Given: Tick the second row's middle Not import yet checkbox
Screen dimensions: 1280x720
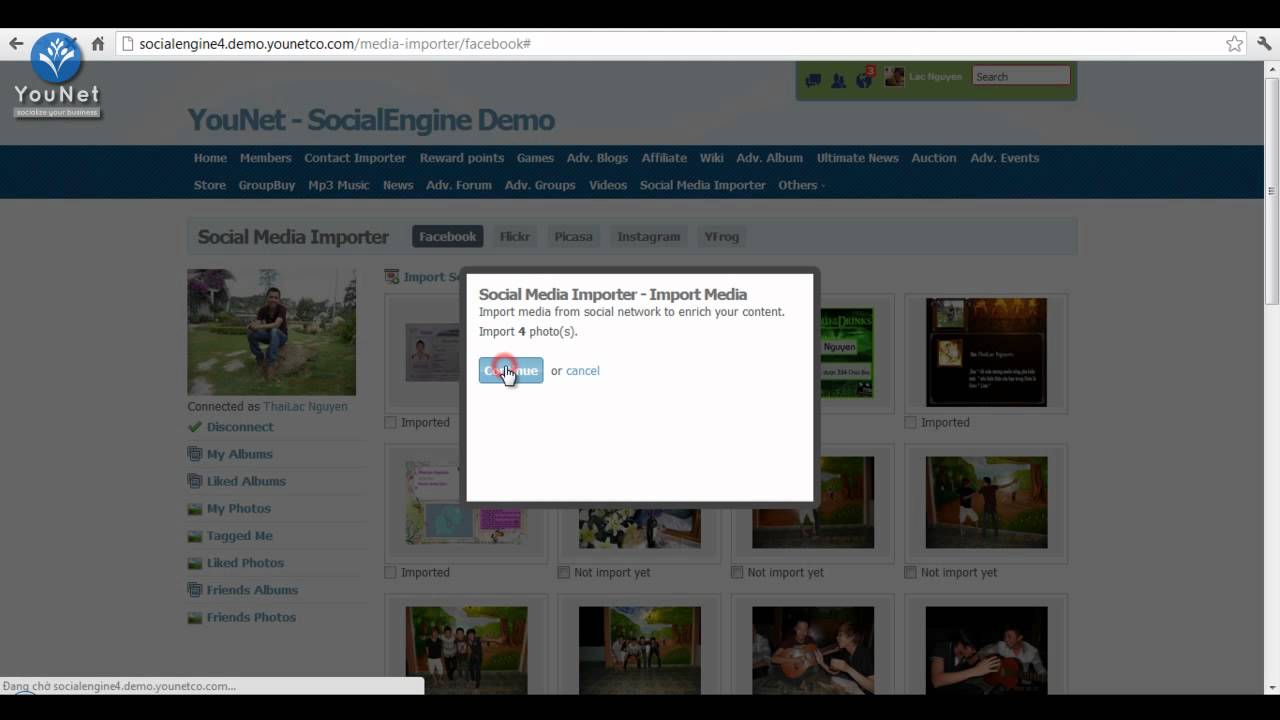Looking at the screenshot, I should [737, 573].
